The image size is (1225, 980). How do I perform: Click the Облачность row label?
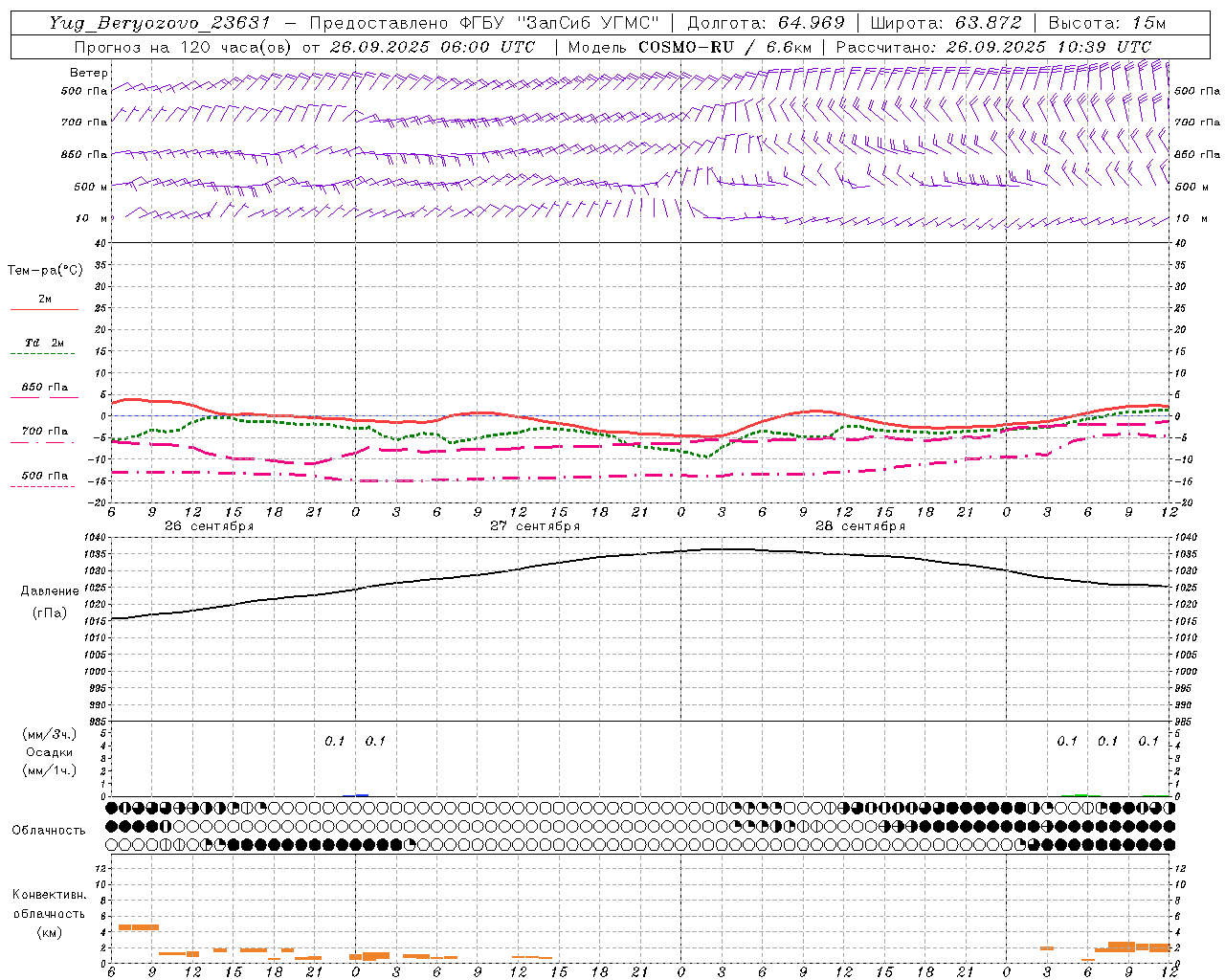49,831
